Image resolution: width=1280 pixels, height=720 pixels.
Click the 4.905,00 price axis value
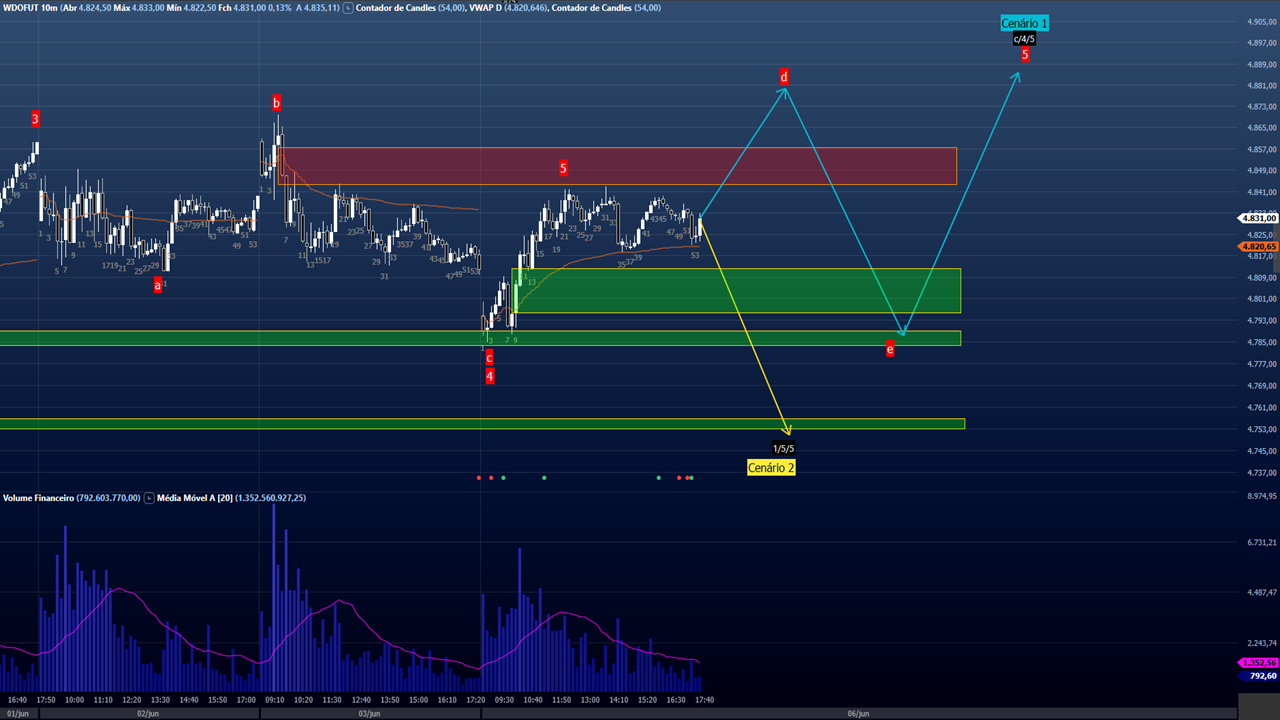(1261, 21)
